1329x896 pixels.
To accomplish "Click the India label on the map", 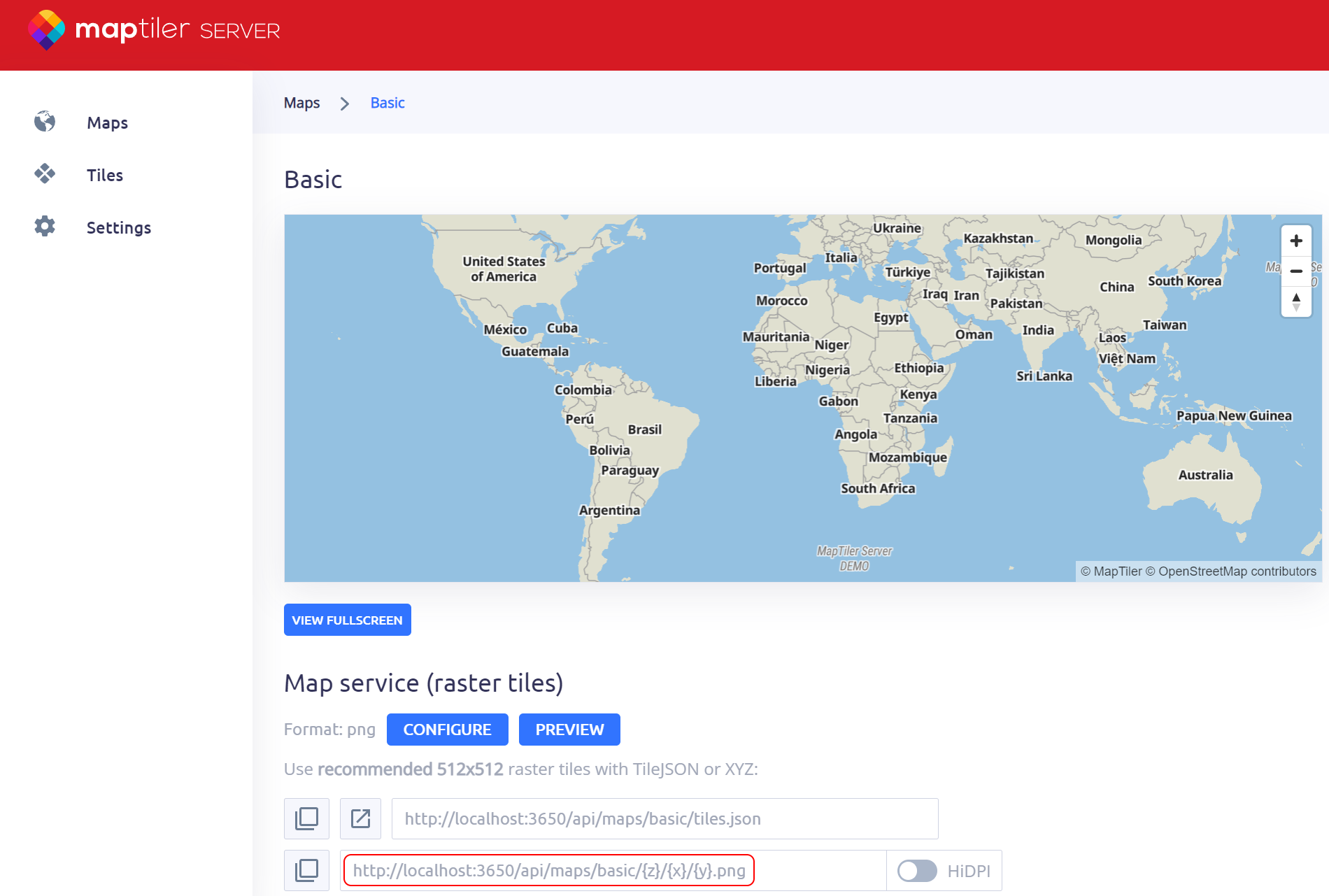I will [1038, 330].
